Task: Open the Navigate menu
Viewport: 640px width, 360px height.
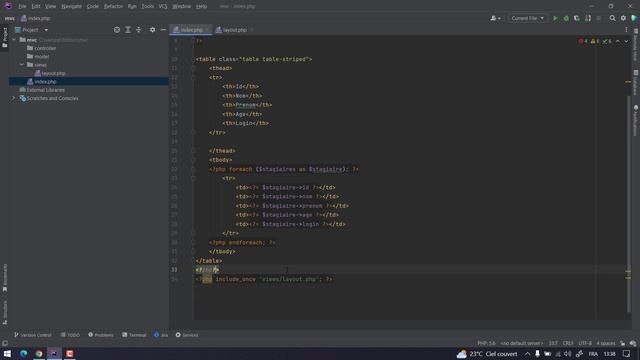Action: click(71, 6)
